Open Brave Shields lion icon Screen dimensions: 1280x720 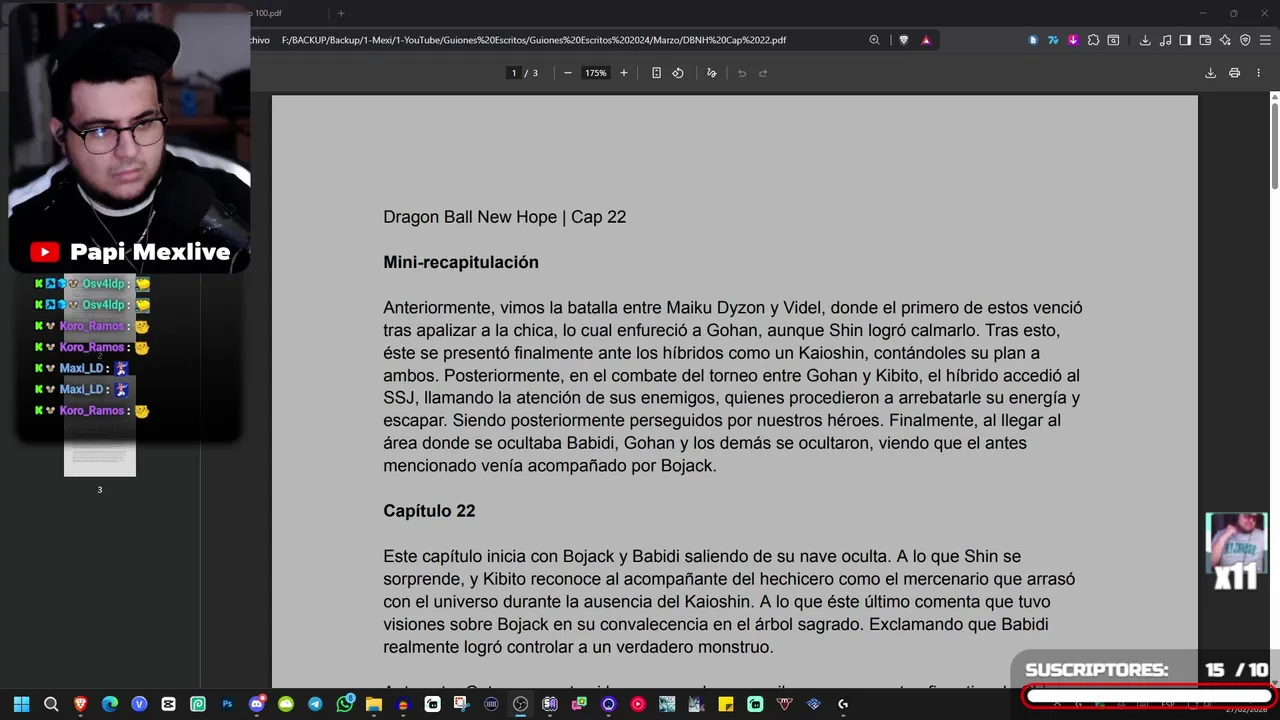coord(904,40)
